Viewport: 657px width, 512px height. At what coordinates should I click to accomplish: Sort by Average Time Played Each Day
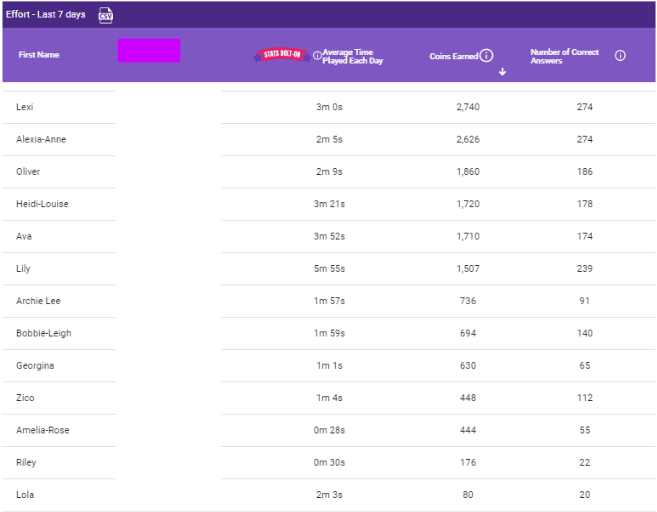click(352, 56)
